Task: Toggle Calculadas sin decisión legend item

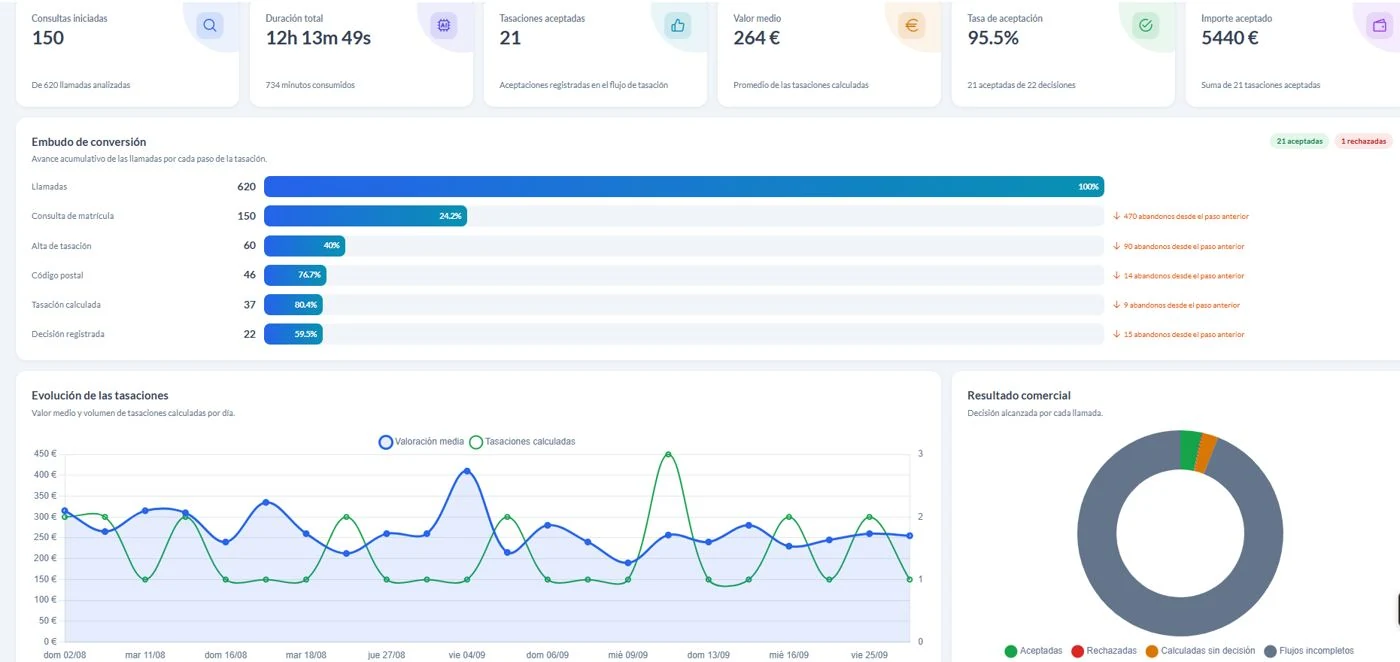Action: pos(1200,651)
